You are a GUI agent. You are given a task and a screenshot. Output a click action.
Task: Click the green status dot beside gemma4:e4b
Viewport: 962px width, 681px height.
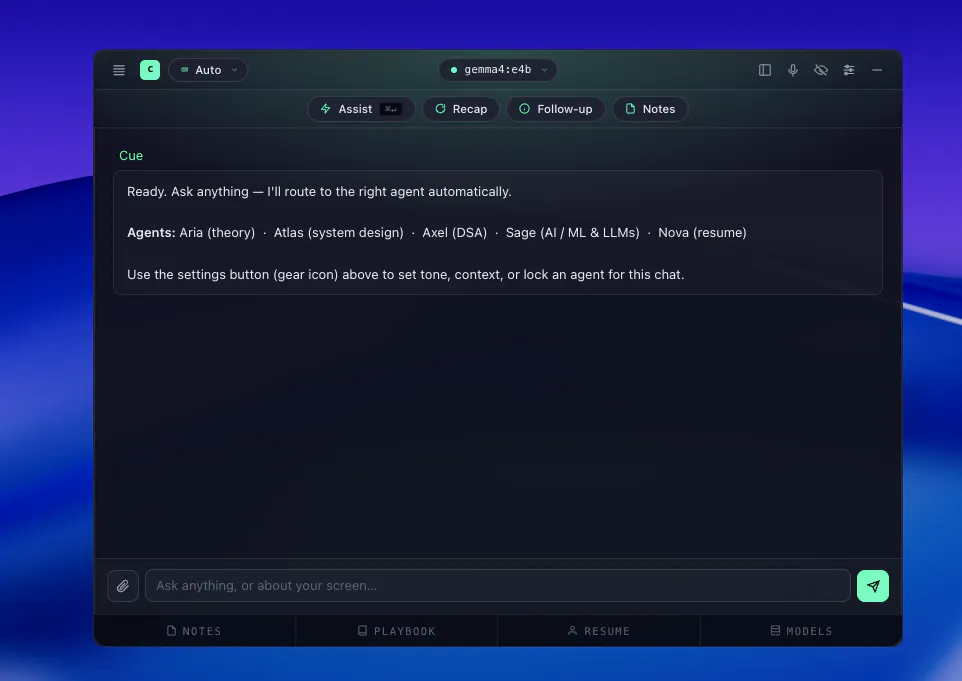(x=454, y=70)
